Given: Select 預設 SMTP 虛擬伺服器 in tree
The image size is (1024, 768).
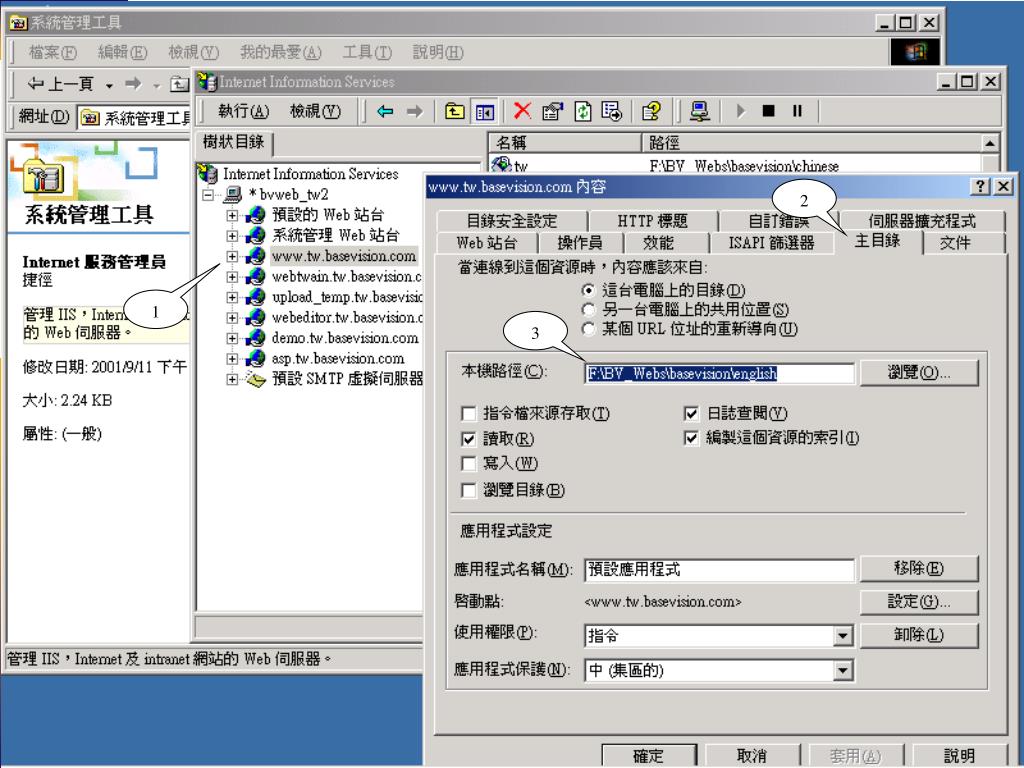Looking at the screenshot, I should (x=347, y=379).
